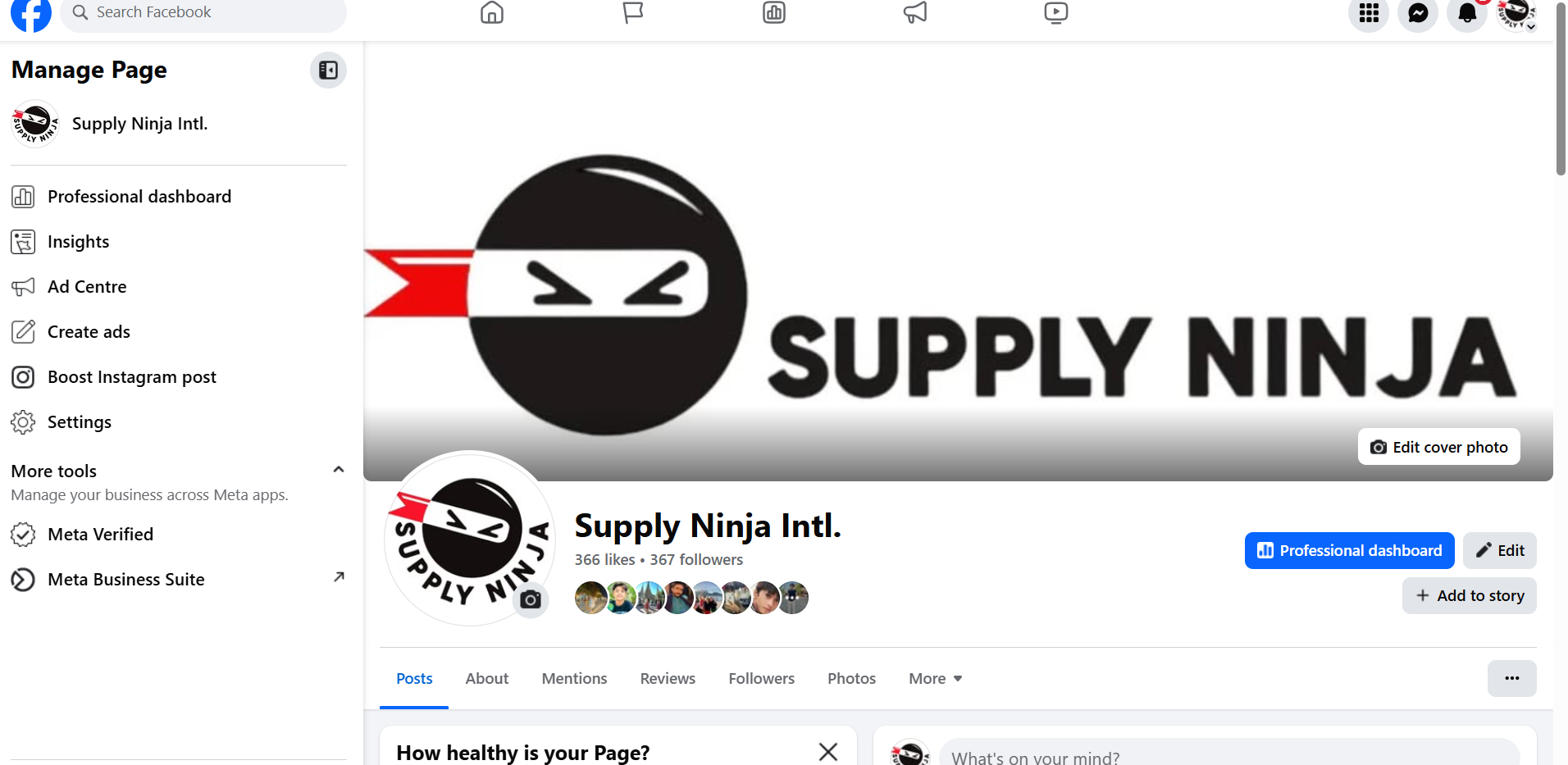Open the Ad Centre megaphone icon in top bar
This screenshot has width=1568, height=765.
915,12
